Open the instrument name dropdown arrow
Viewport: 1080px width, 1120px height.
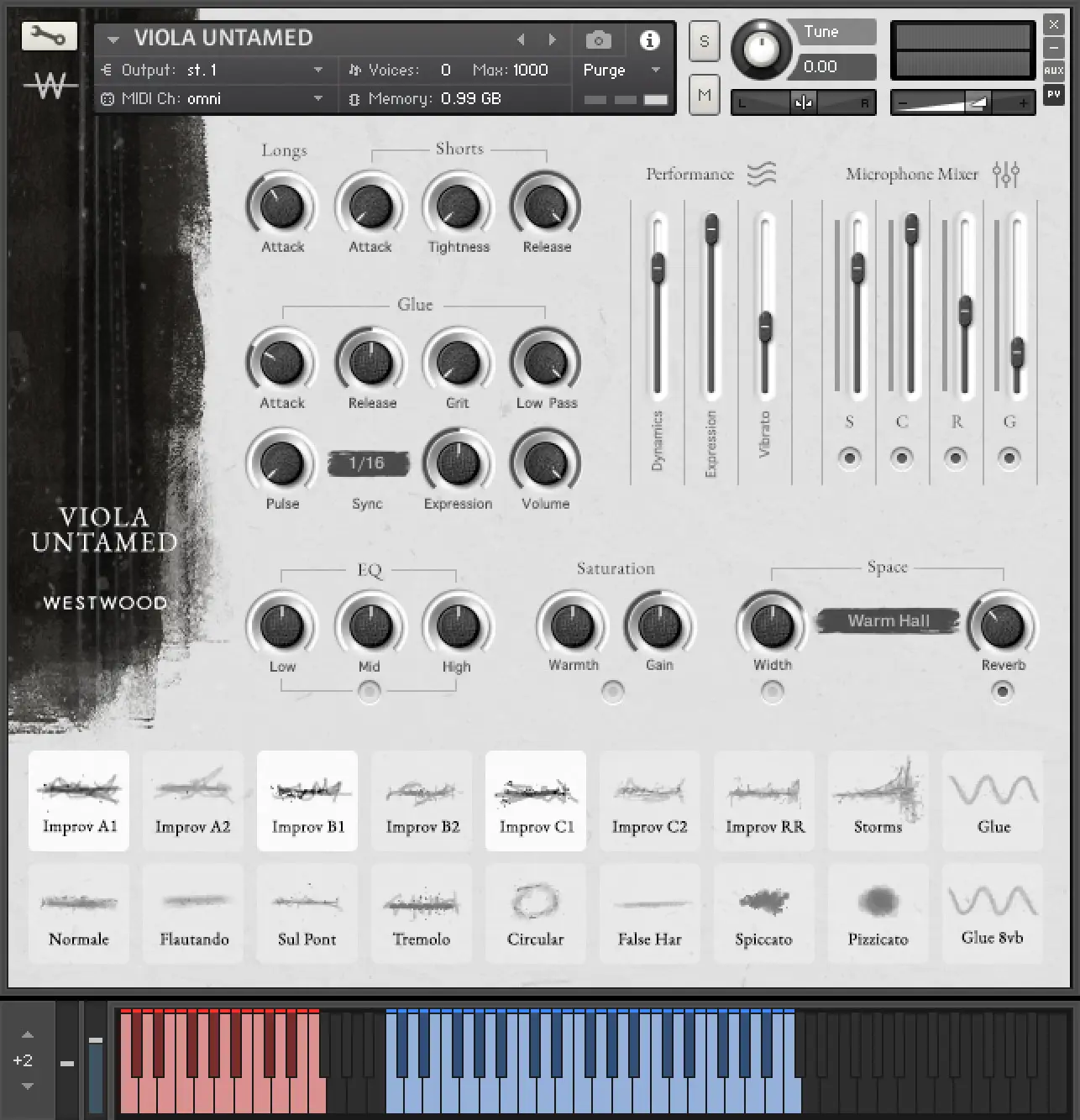(x=113, y=39)
